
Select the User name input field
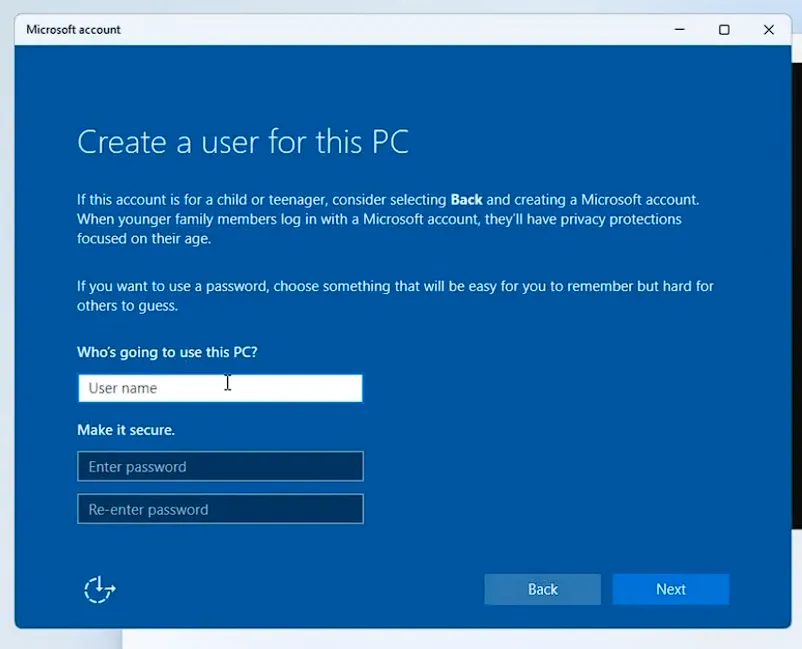click(x=220, y=388)
